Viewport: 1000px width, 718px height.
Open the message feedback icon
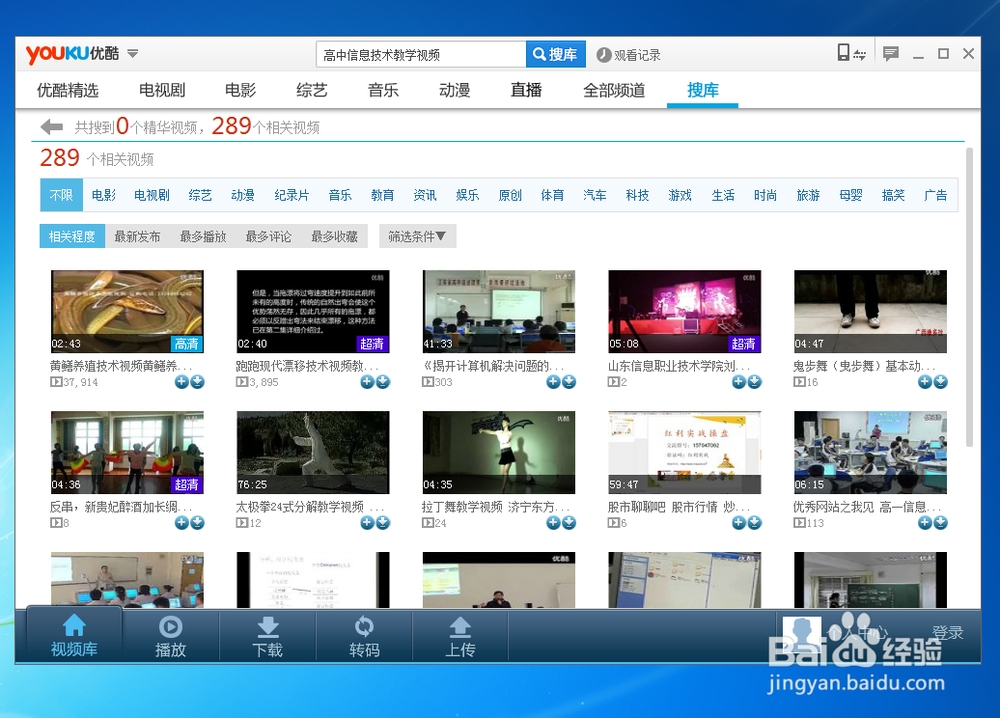(891, 54)
